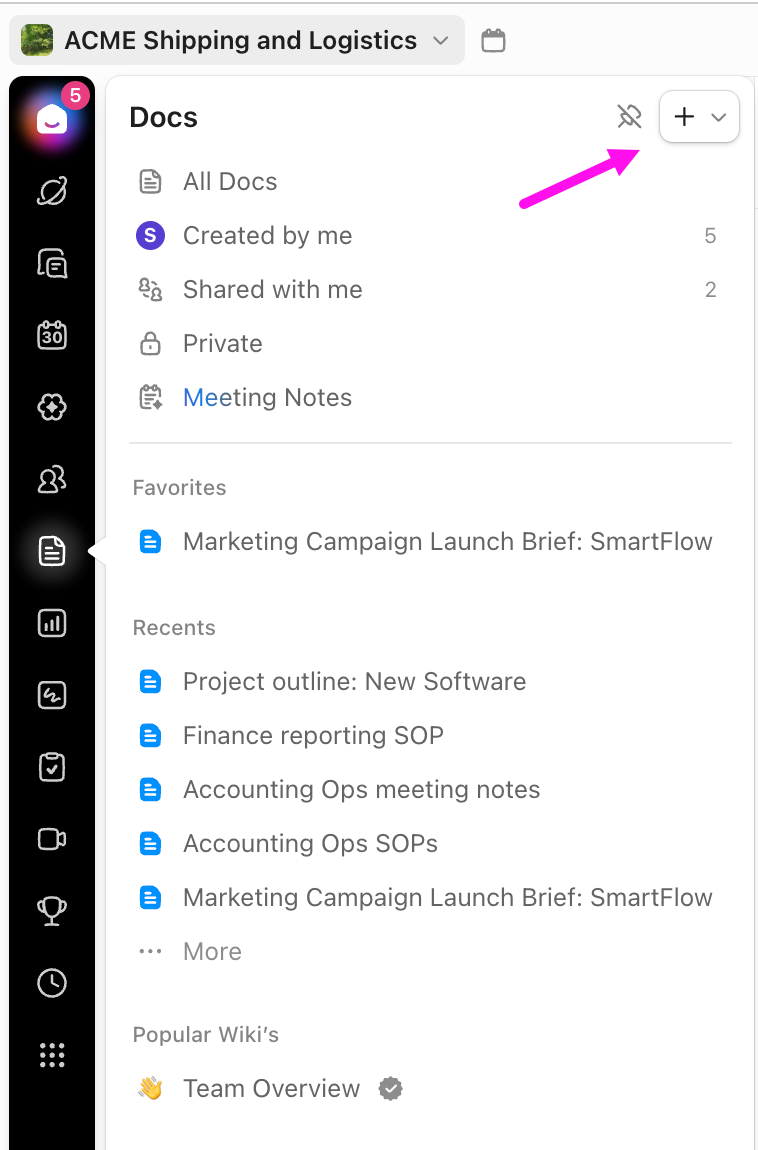The image size is (758, 1150).
Task: Open the nine-dot more apps grid
Action: 52,1055
